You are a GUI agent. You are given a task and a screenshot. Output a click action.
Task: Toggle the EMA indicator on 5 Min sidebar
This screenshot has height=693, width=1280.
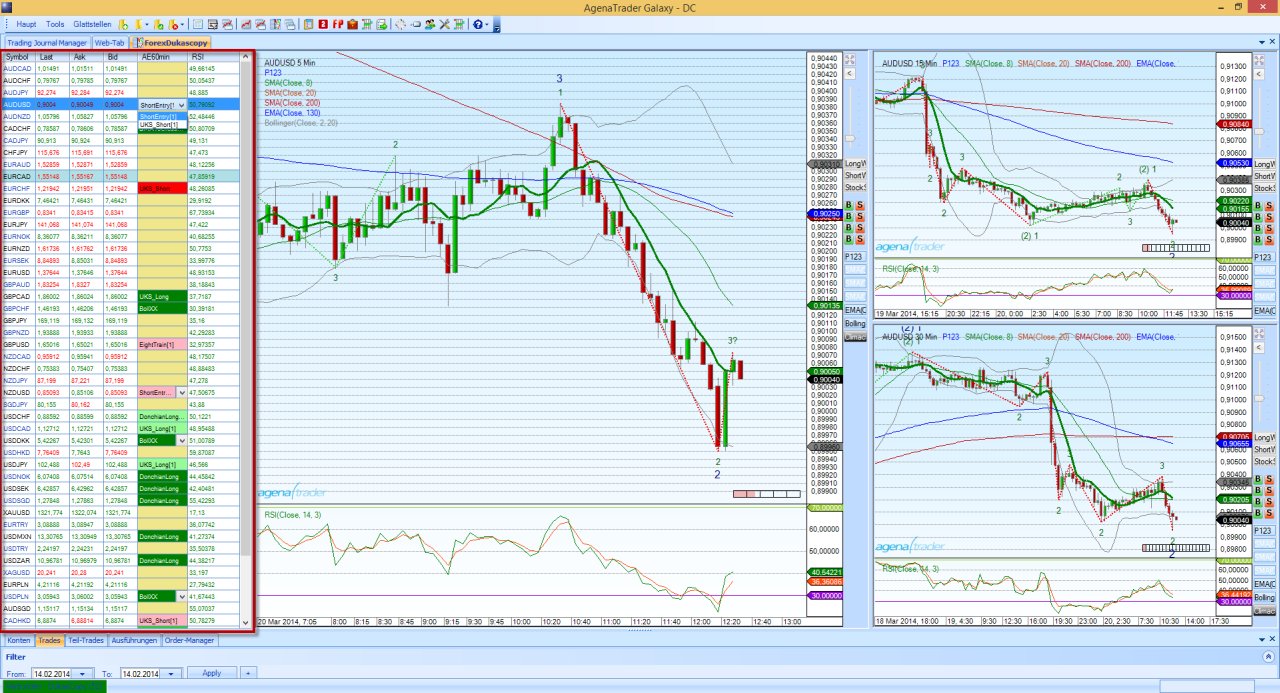855,310
